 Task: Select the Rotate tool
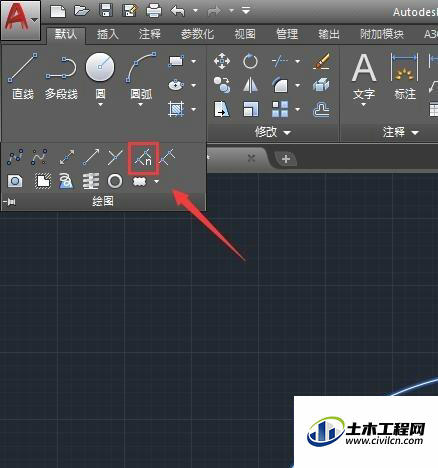250,61
